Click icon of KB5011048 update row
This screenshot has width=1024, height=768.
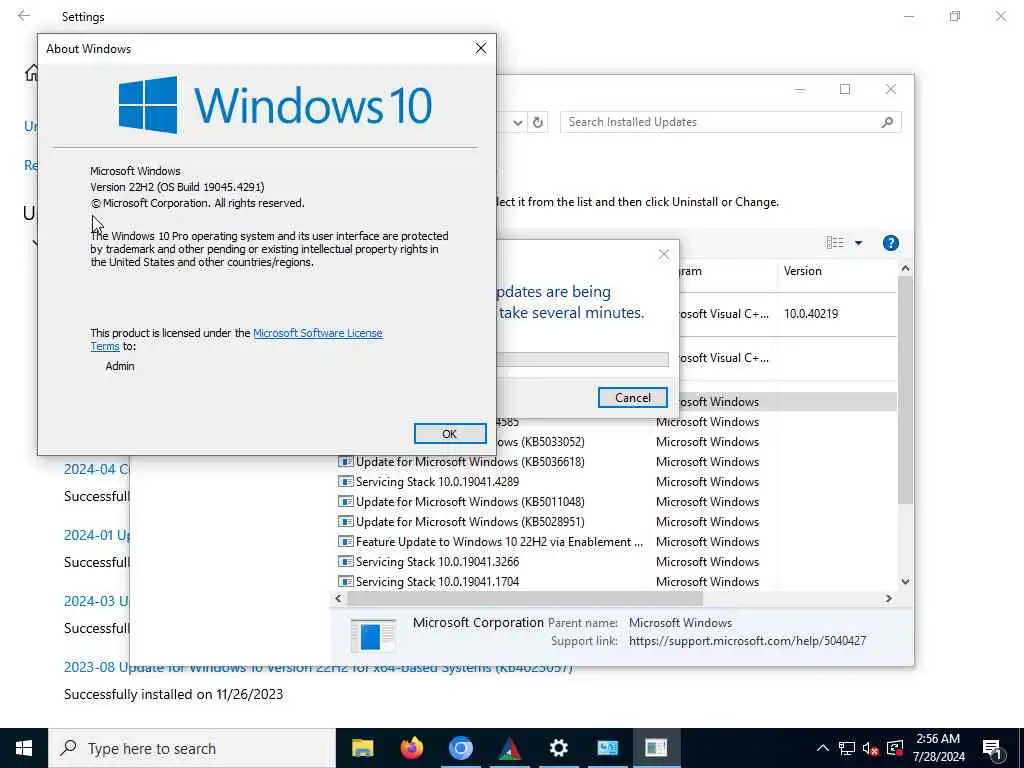coord(345,502)
